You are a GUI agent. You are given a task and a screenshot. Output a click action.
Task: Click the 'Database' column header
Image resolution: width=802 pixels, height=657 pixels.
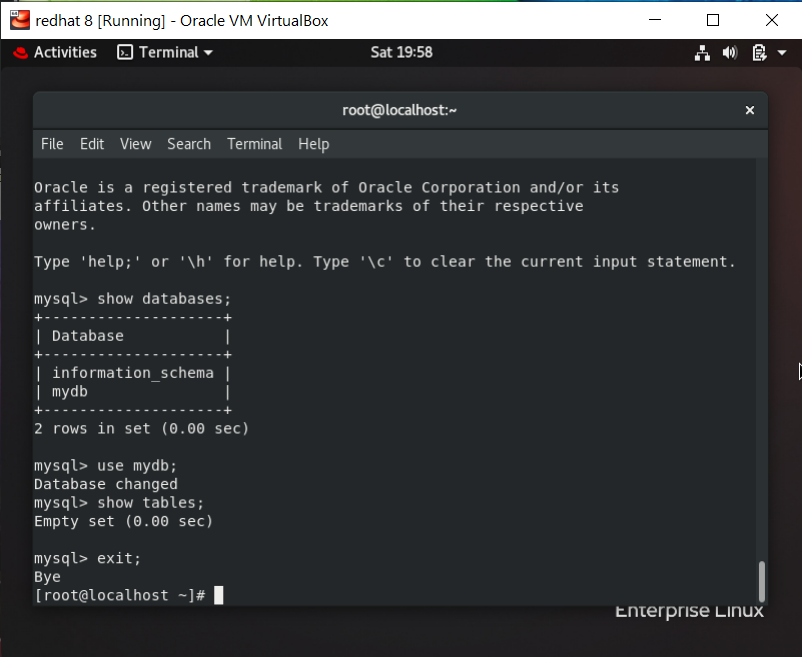[x=87, y=336]
